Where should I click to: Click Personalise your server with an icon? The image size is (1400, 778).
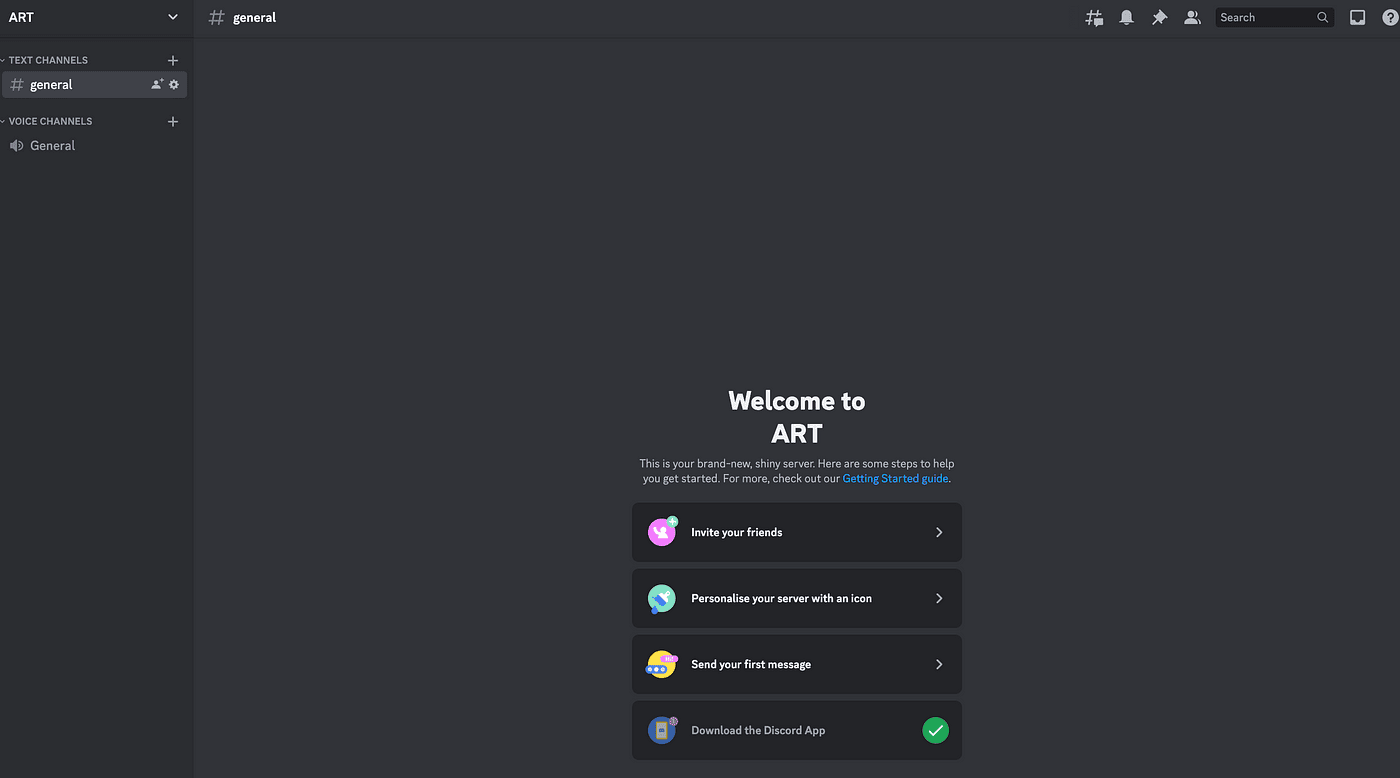click(797, 598)
